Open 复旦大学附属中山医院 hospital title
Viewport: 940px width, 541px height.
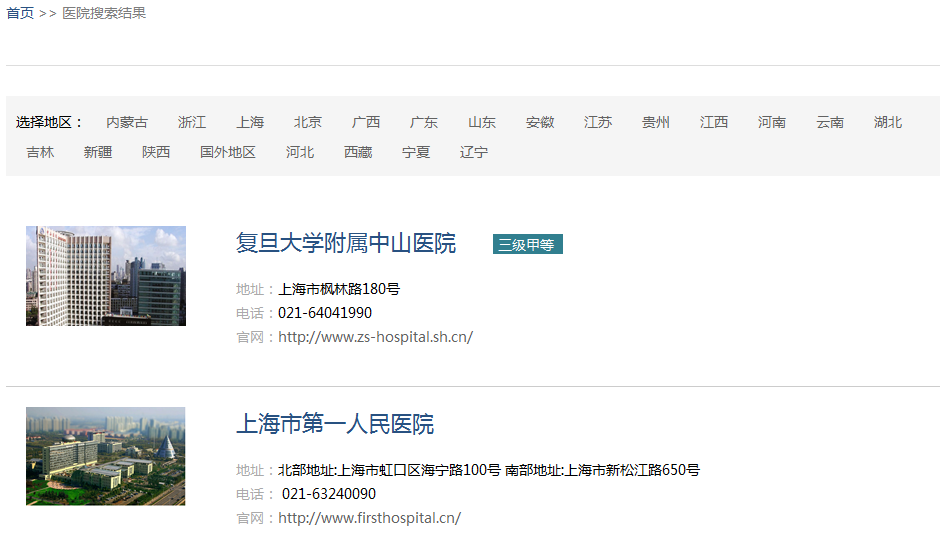coord(346,244)
